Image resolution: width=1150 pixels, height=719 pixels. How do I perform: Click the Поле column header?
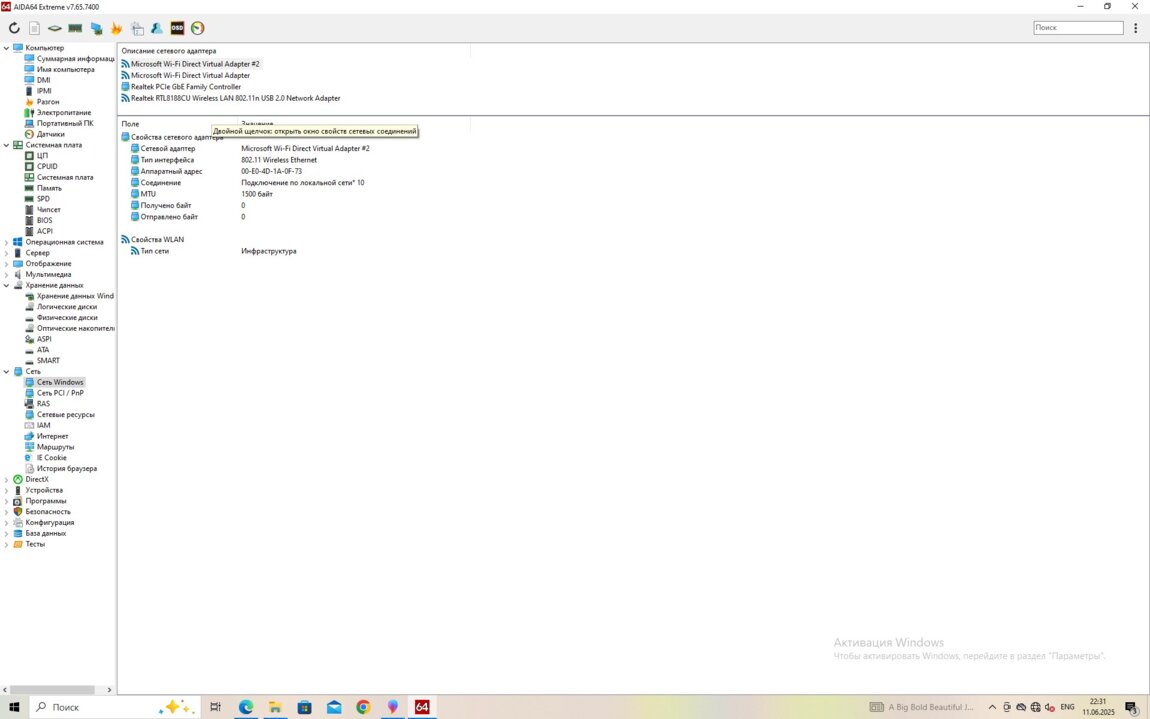pyautogui.click(x=130, y=124)
